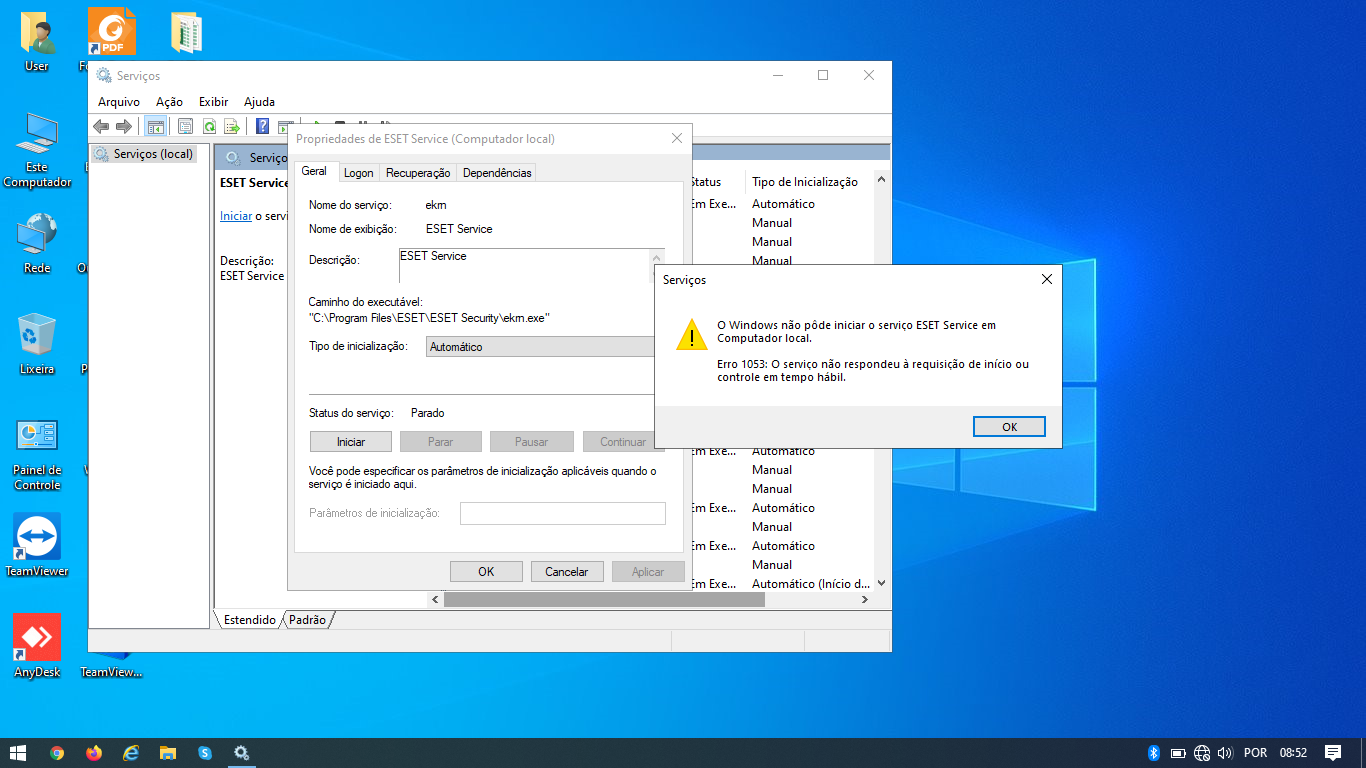Viewport: 1366px width, 768px height.
Task: Open Skype from the taskbar
Action: tap(205, 753)
